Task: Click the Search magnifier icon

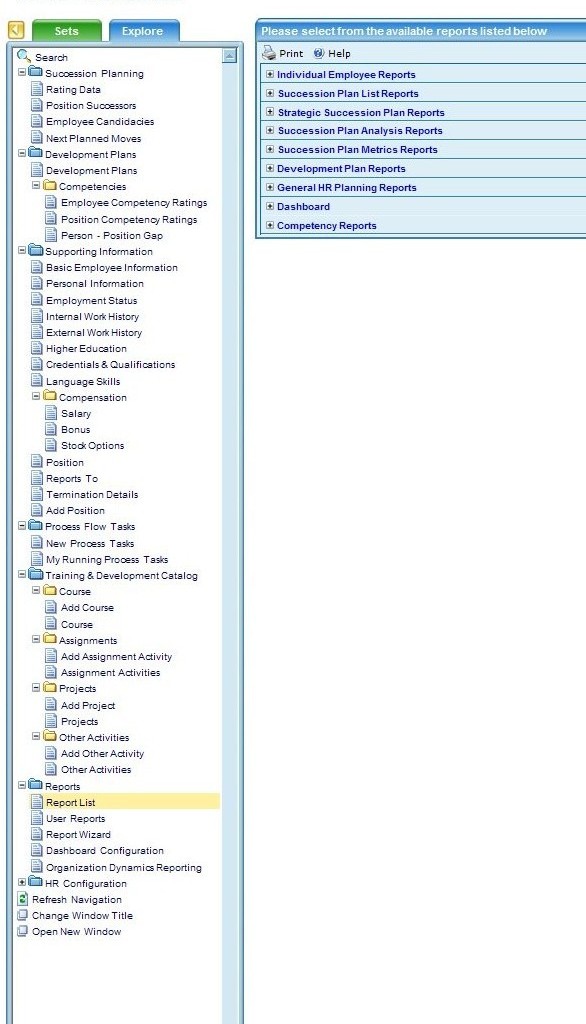Action: pyautogui.click(x=24, y=56)
